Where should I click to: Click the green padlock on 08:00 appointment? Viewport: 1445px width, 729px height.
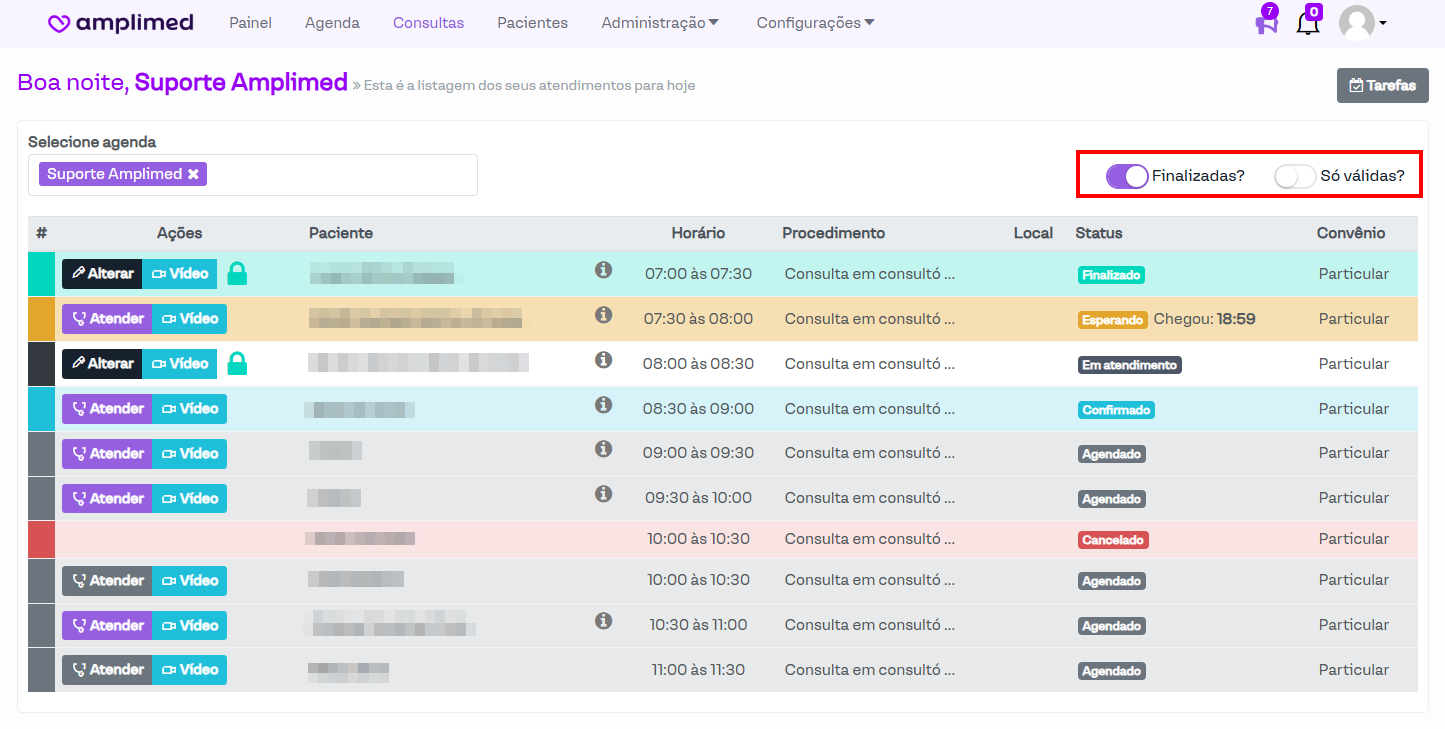click(237, 364)
